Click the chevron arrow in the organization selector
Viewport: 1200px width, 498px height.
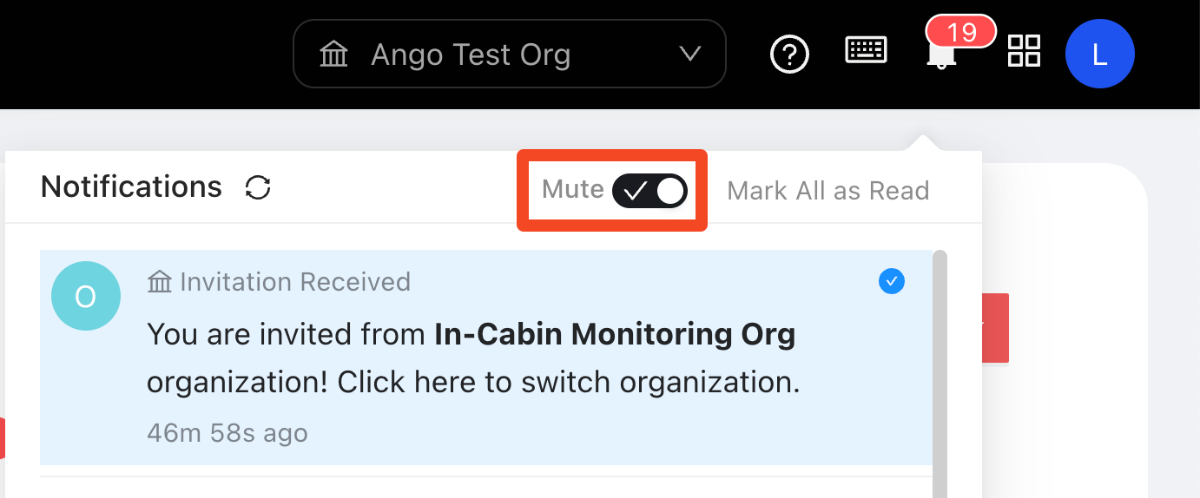(690, 54)
